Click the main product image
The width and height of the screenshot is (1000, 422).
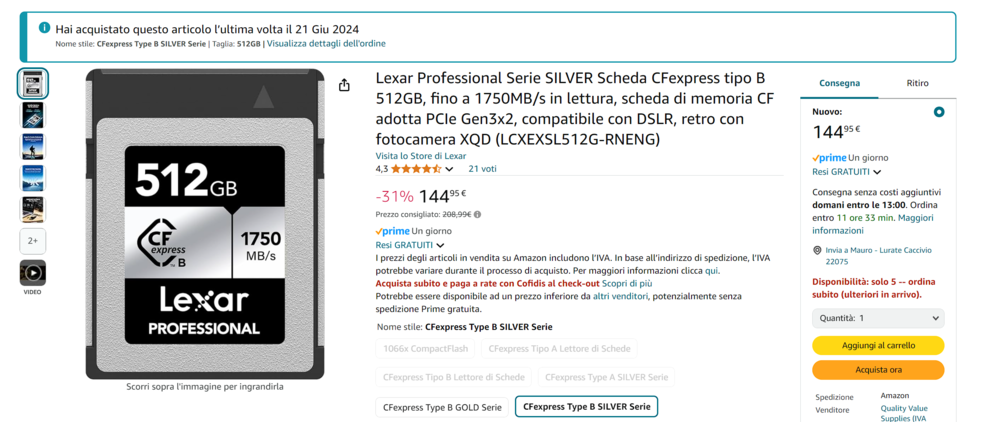(x=205, y=224)
